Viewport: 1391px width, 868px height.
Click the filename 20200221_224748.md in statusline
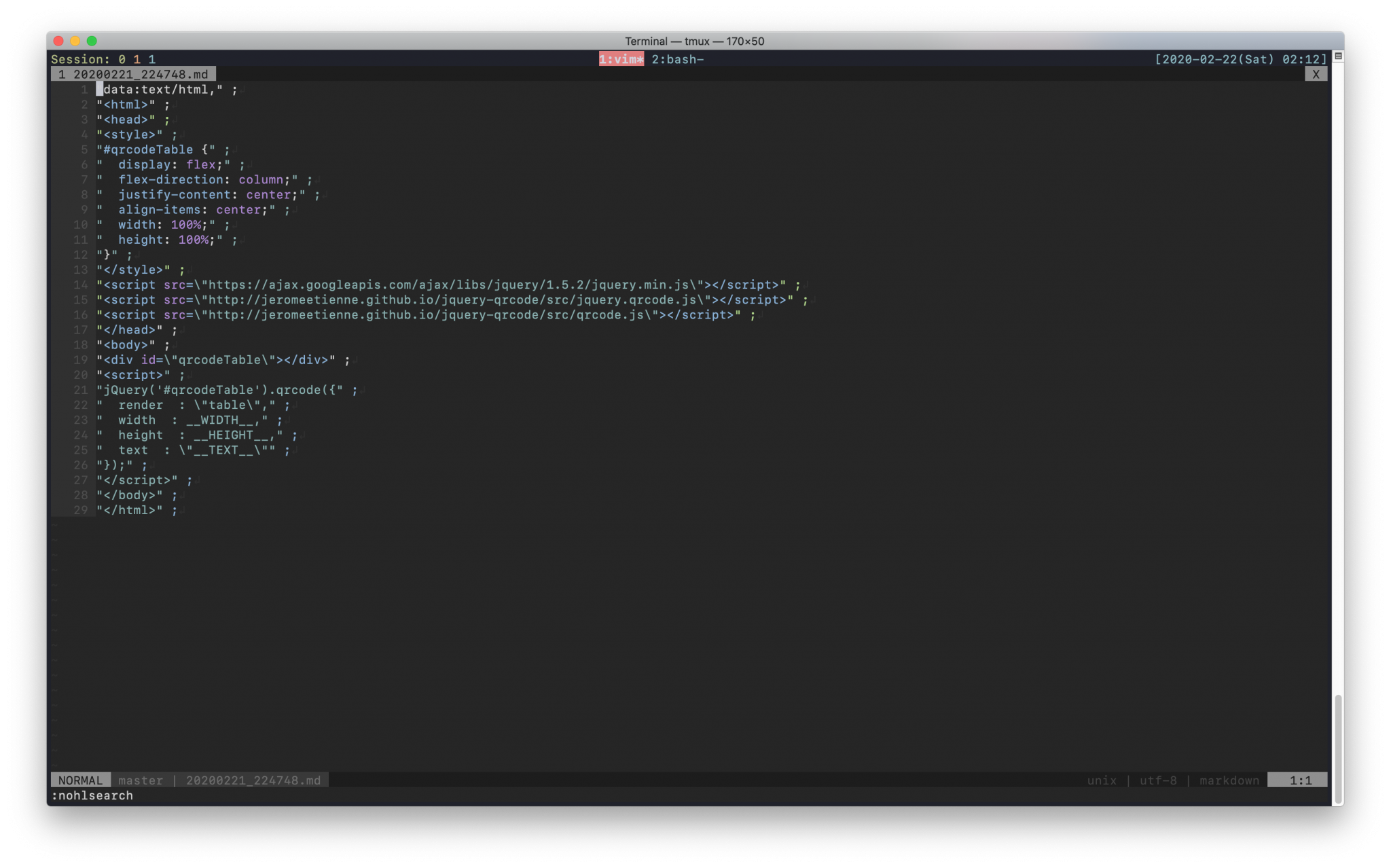[x=253, y=780]
